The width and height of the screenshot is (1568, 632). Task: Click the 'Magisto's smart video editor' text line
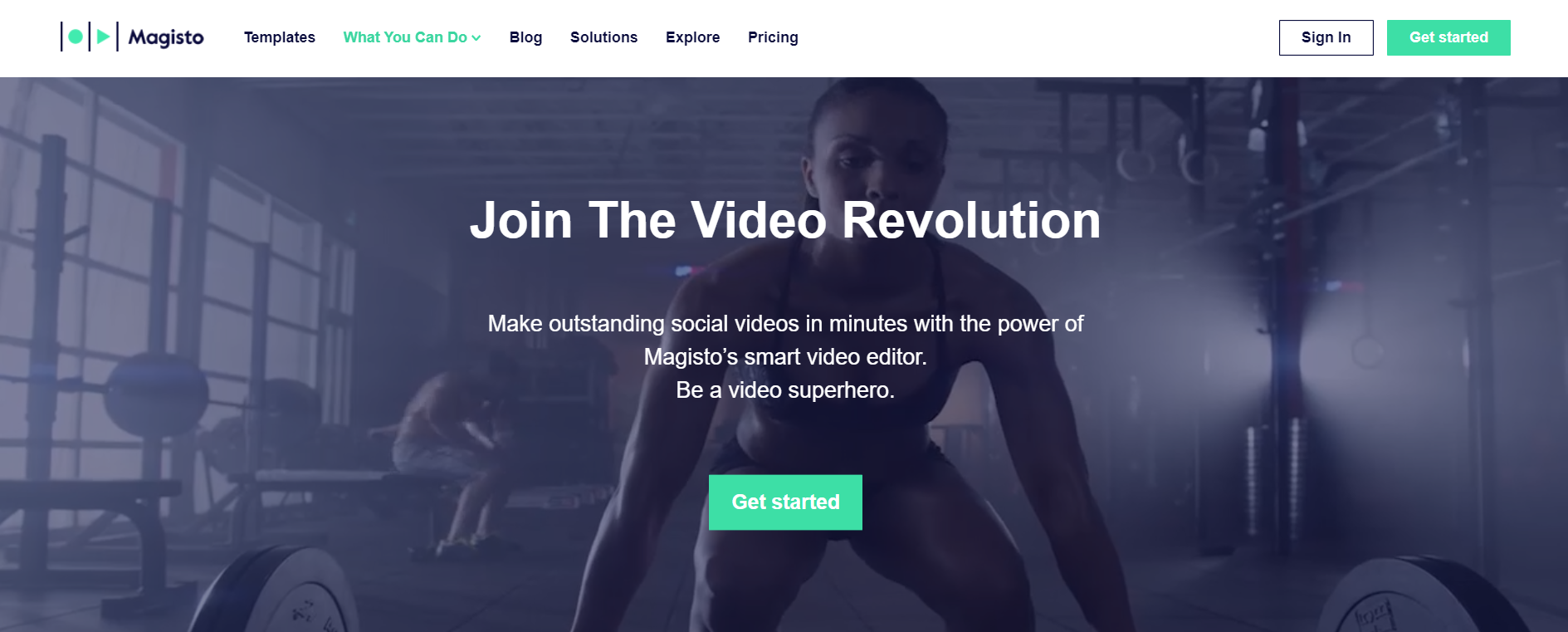[785, 356]
